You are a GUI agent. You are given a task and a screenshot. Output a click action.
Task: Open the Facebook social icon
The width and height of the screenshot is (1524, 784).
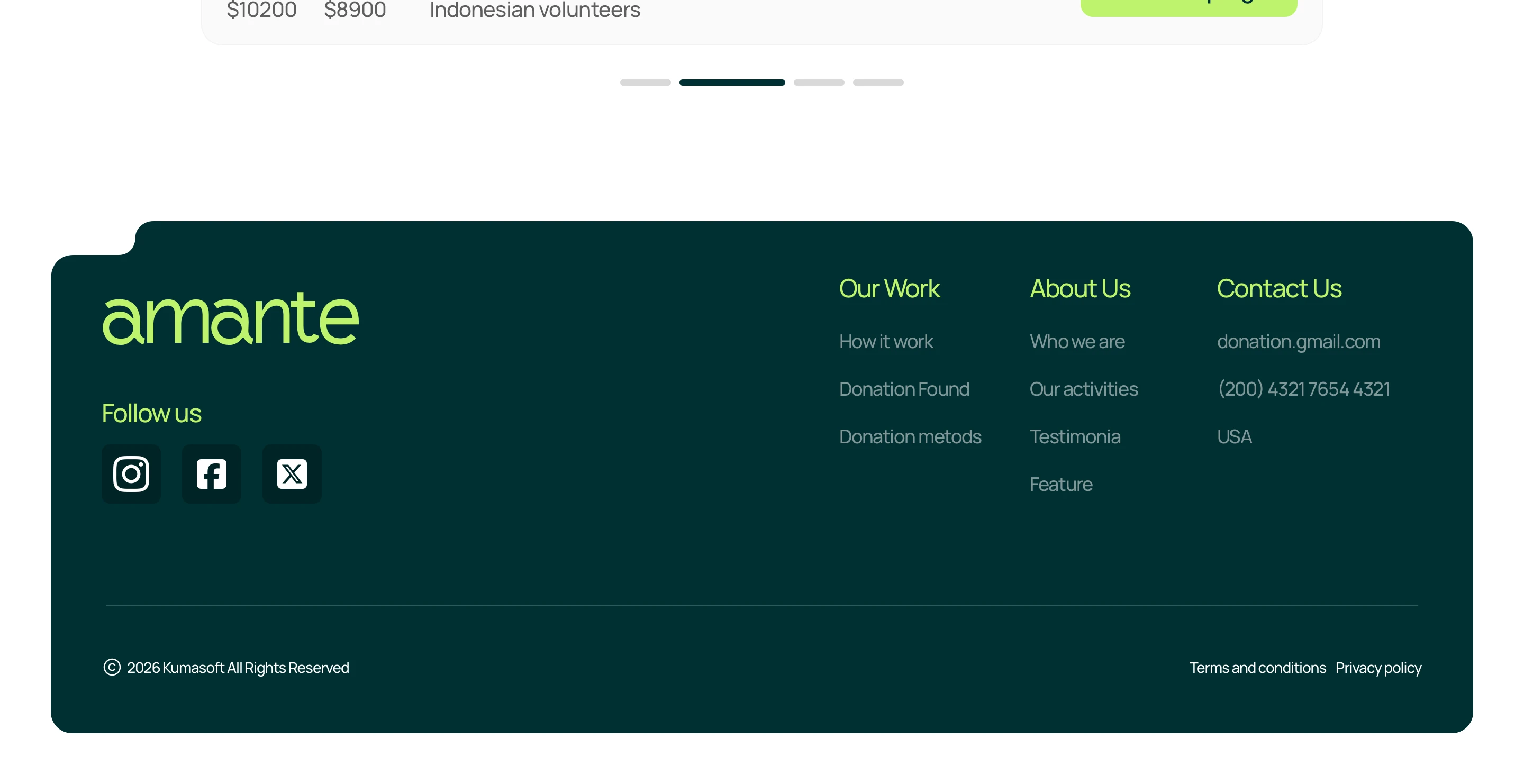coord(211,473)
